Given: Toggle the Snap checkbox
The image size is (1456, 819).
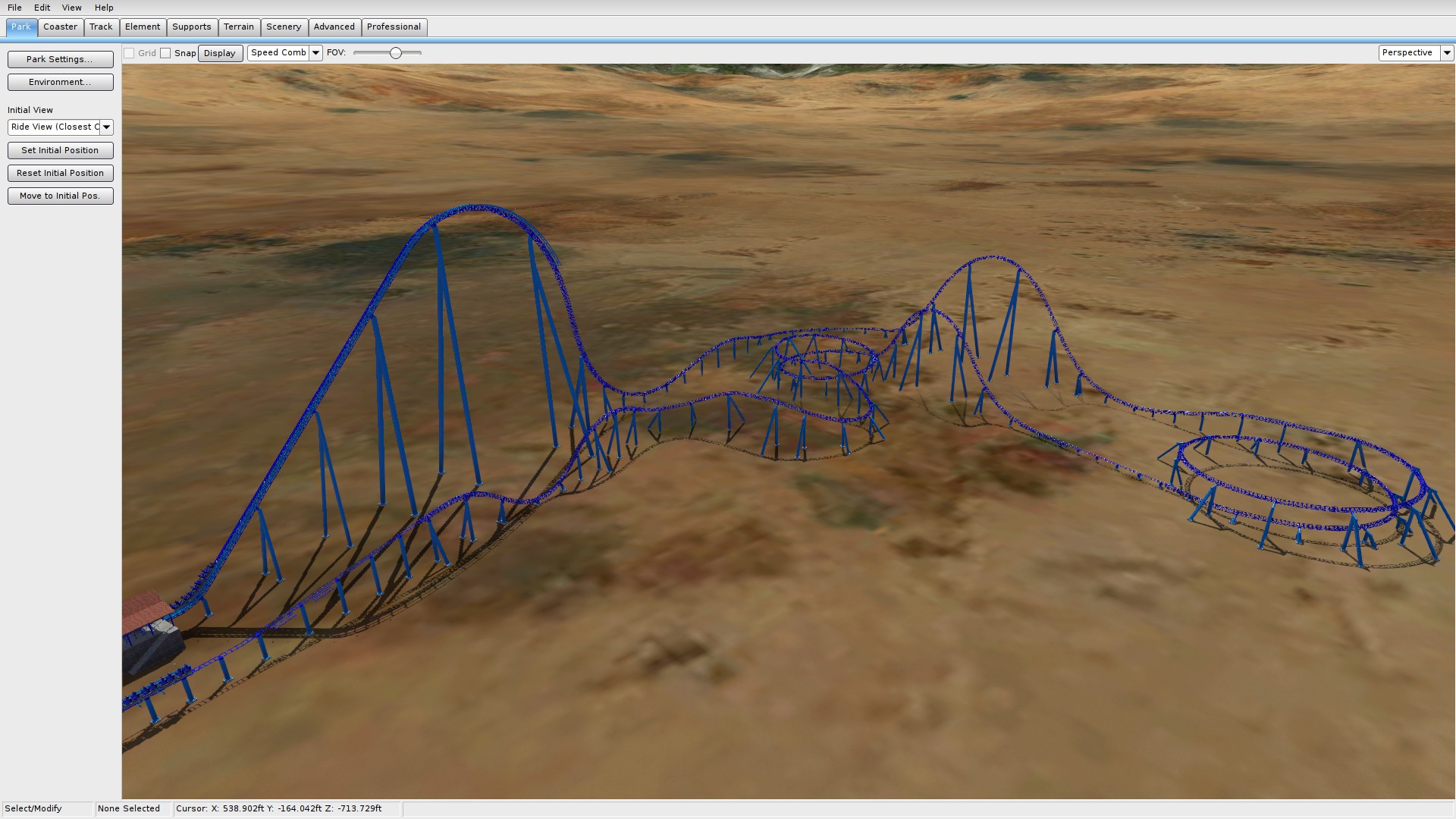Looking at the screenshot, I should point(165,53).
